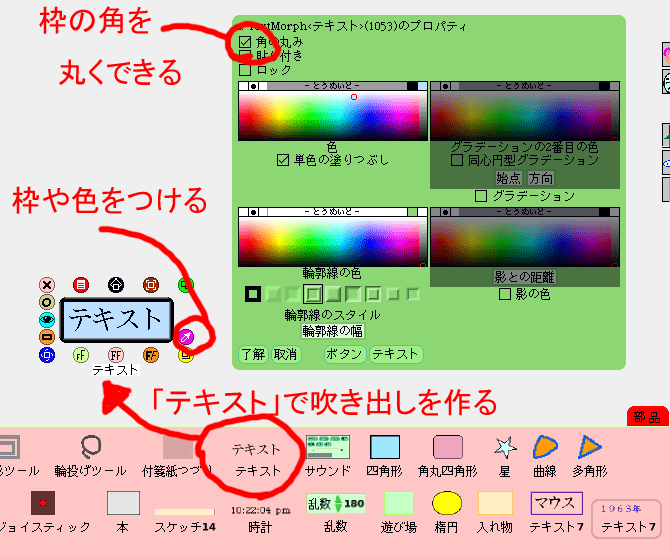Viewport: 670px width, 557px height.
Task: Click the magenta eyedropper property handle
Action: point(185,337)
